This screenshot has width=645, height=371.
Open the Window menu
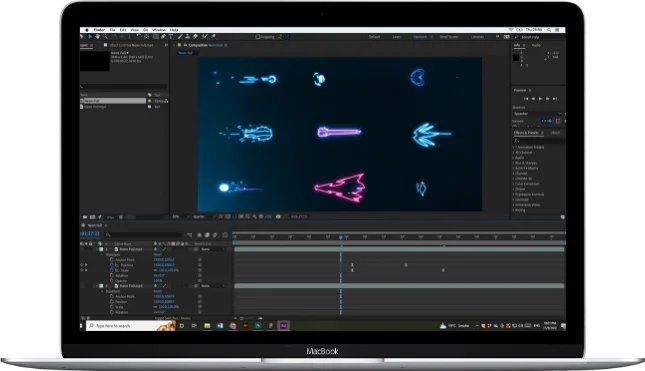(x=159, y=30)
